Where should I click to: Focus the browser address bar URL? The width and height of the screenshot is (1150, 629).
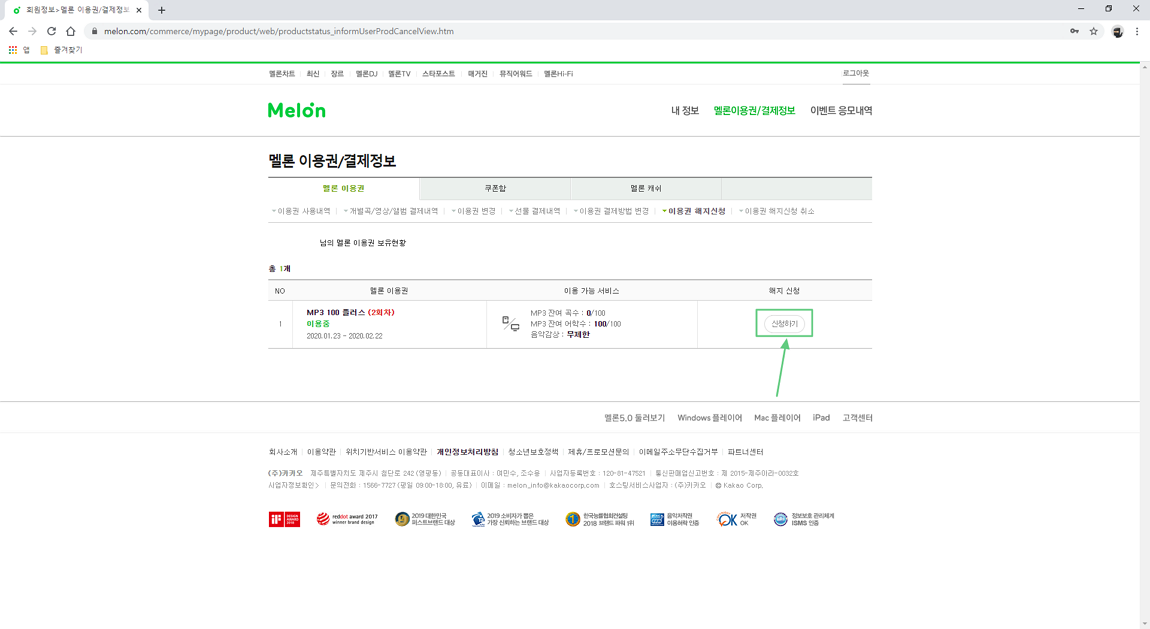279,32
